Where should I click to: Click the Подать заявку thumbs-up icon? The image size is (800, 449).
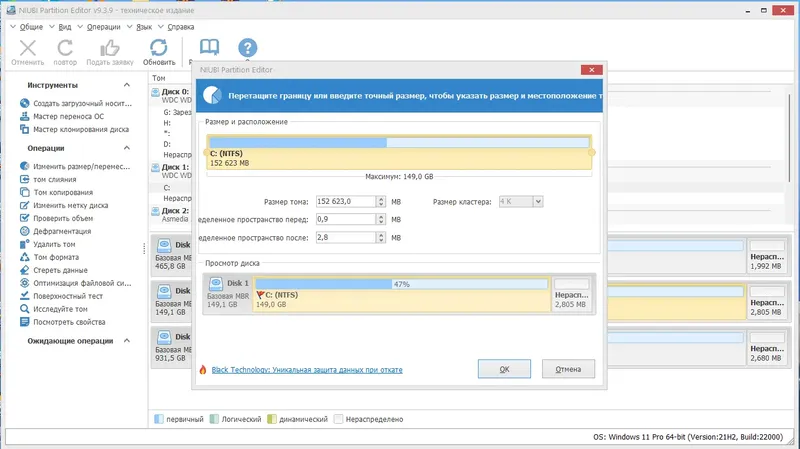coord(109,48)
